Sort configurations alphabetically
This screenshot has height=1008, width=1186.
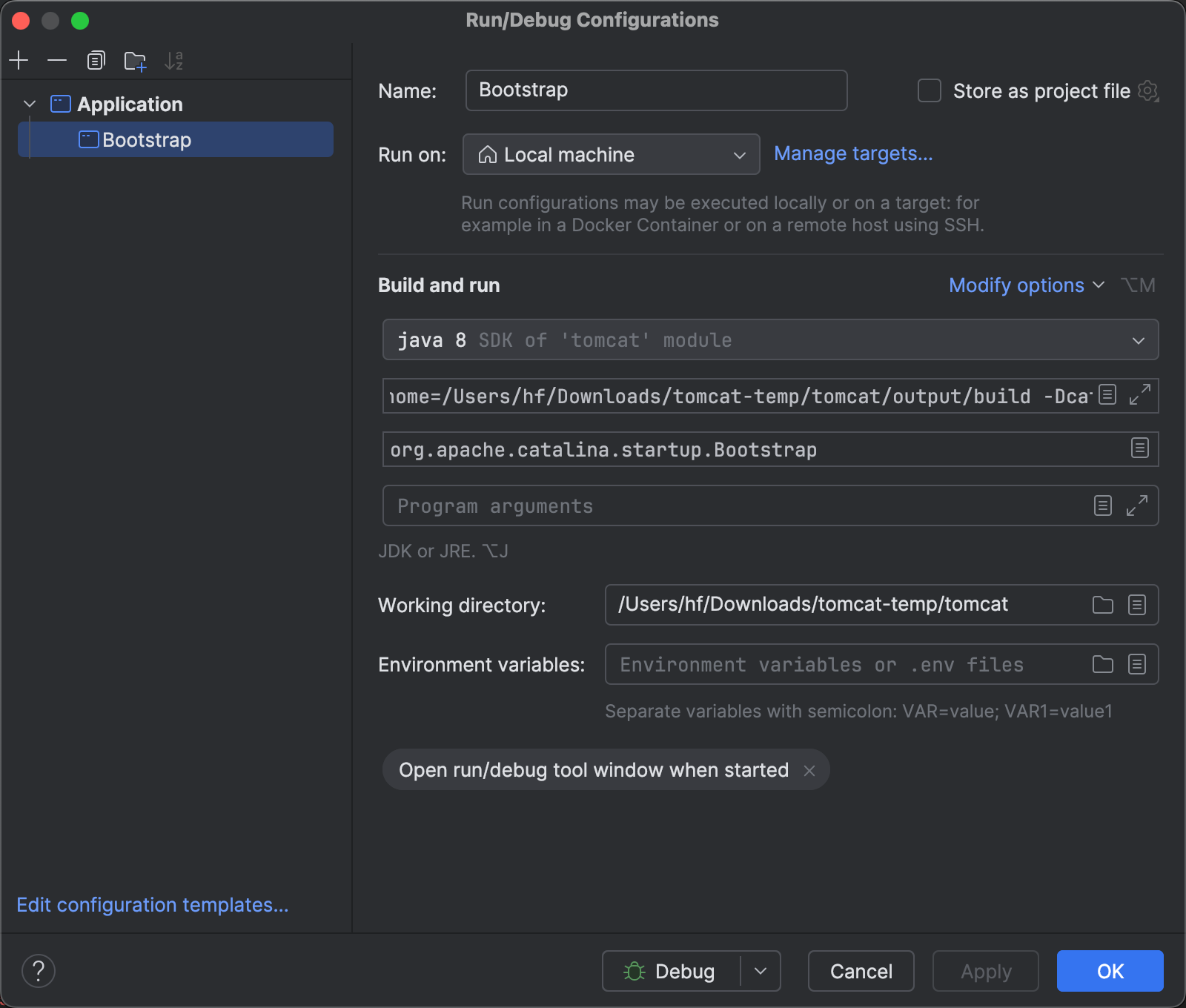pos(174,61)
